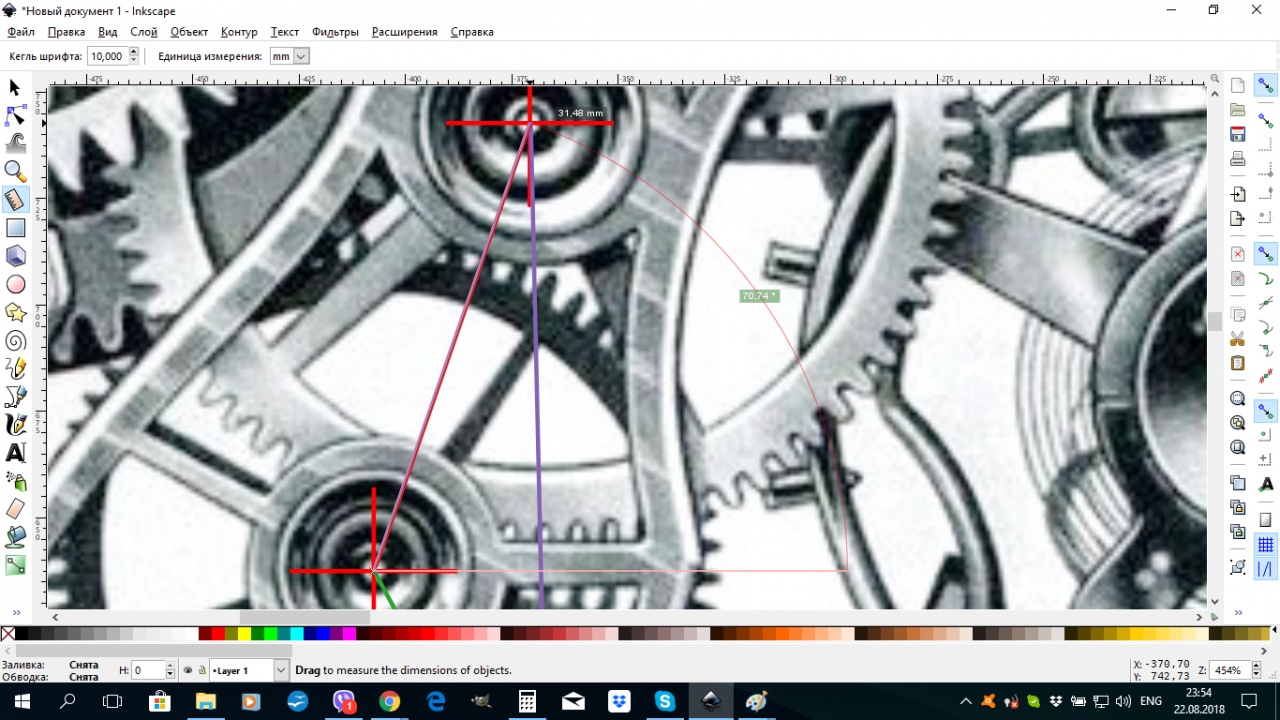Select the Spiral tool

pos(15,340)
